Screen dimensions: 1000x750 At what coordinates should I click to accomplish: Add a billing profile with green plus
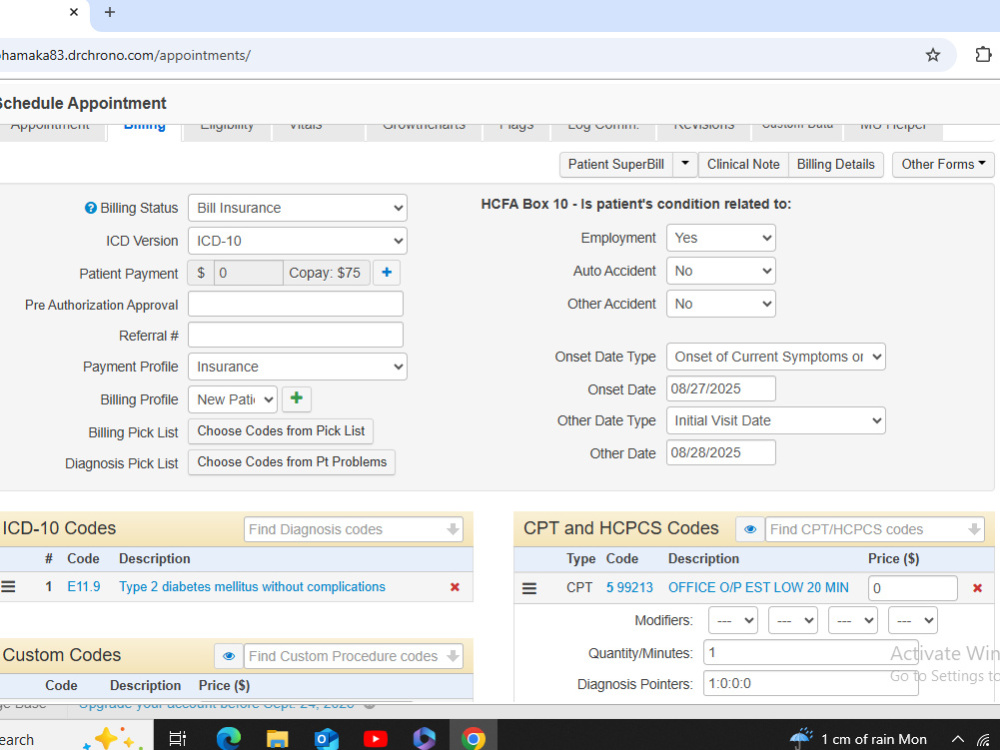pyautogui.click(x=296, y=399)
